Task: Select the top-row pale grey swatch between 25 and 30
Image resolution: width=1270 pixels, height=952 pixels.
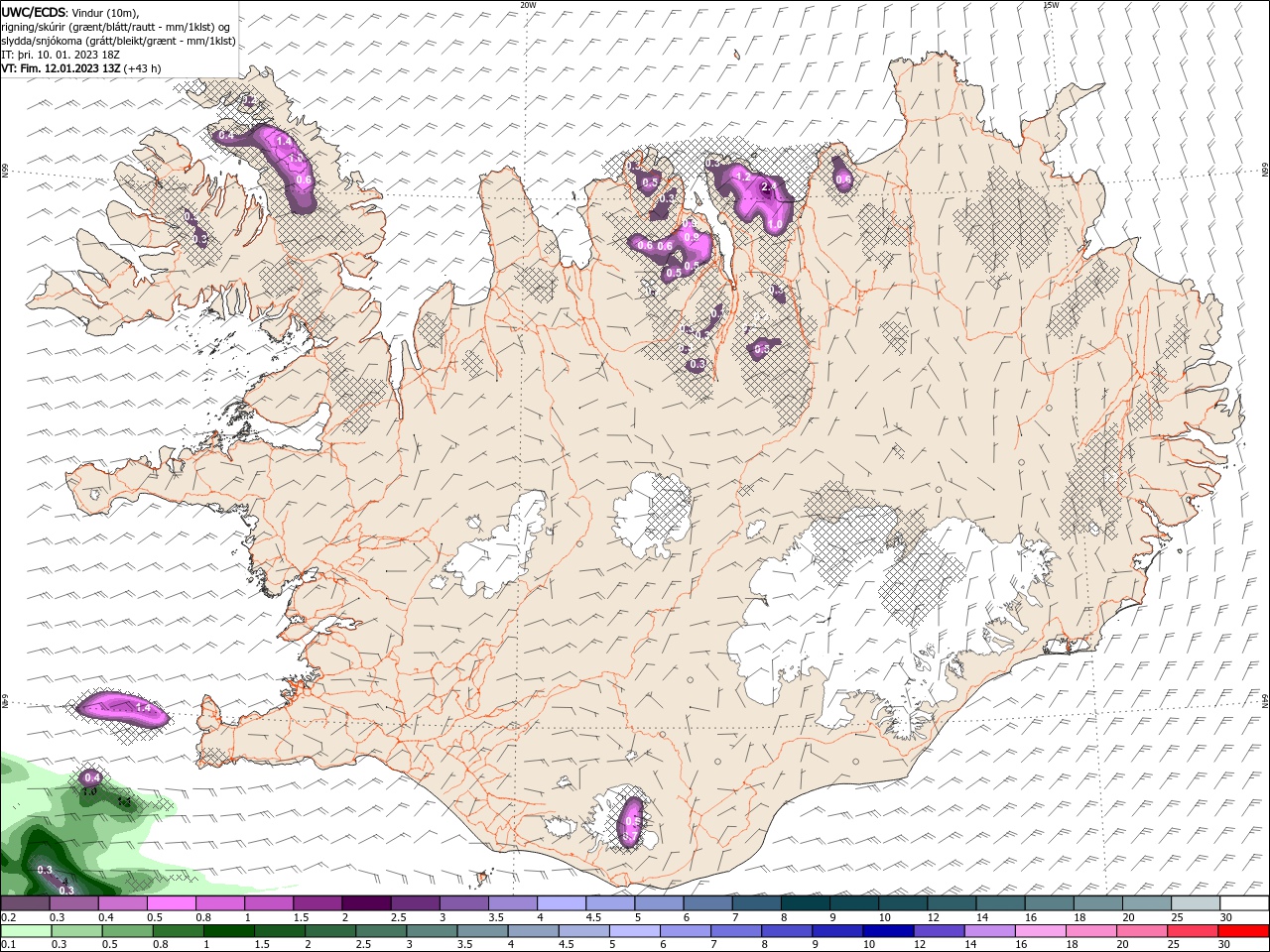Action: tap(1196, 903)
